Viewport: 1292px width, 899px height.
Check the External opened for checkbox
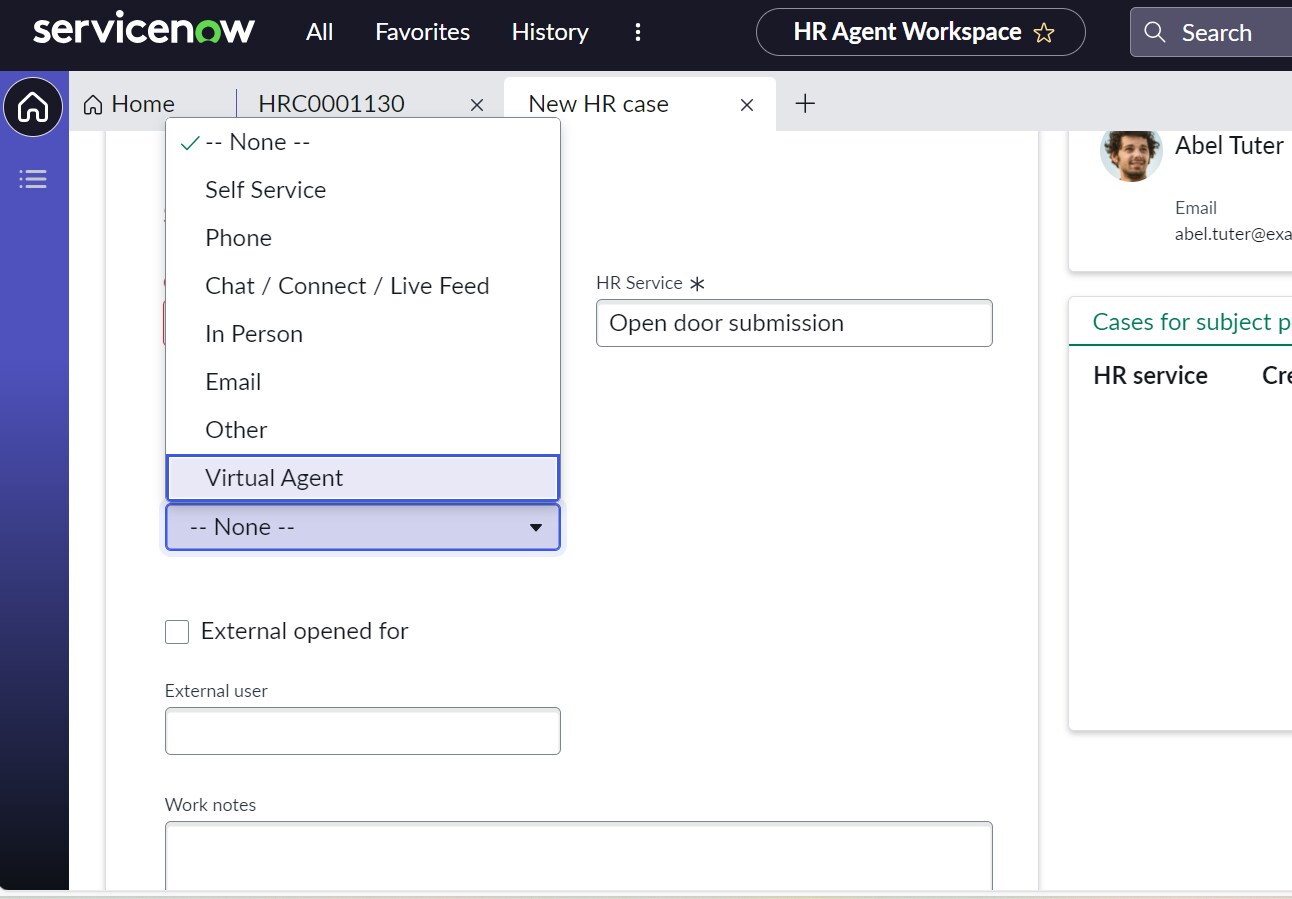click(x=177, y=631)
